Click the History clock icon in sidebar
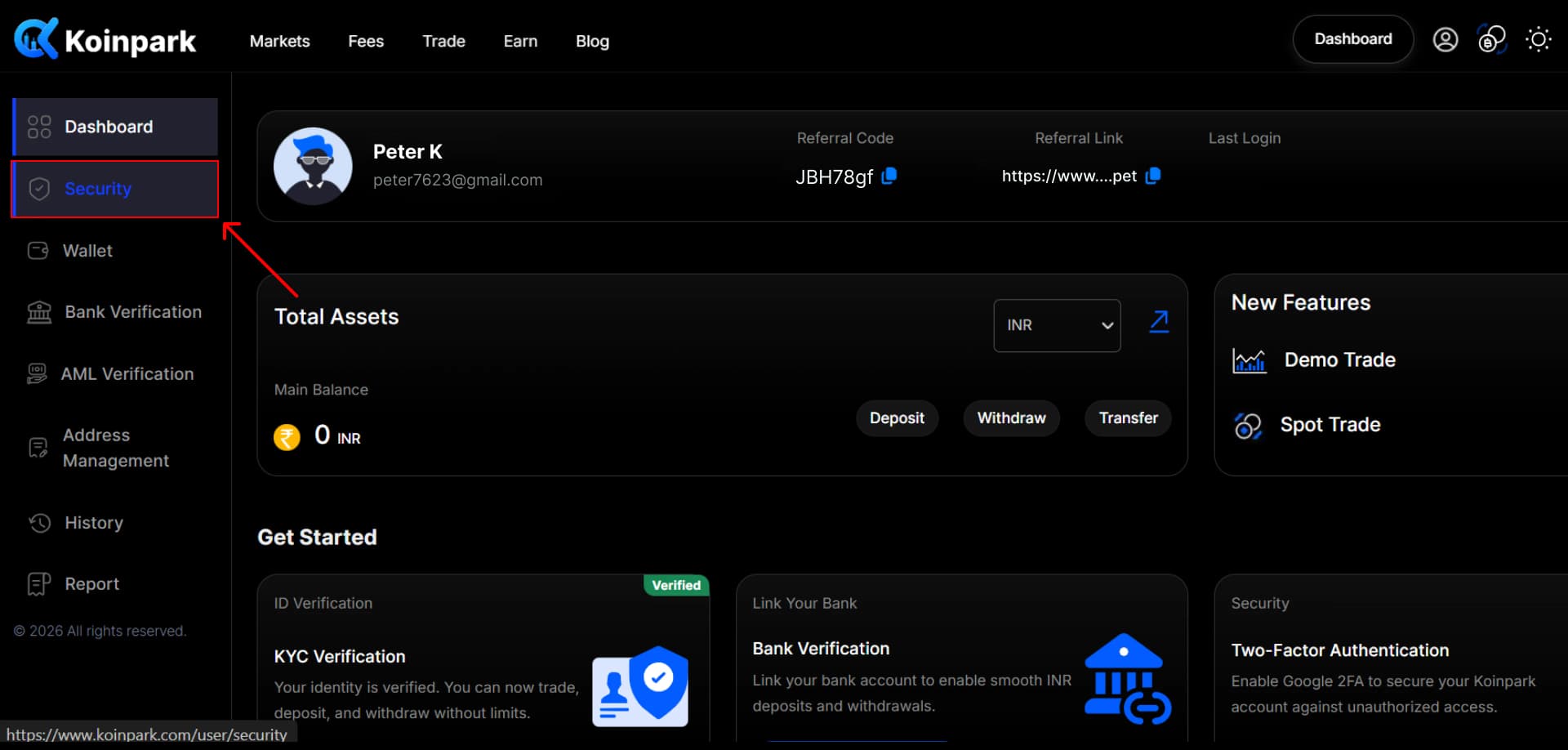1568x750 pixels. pos(39,523)
